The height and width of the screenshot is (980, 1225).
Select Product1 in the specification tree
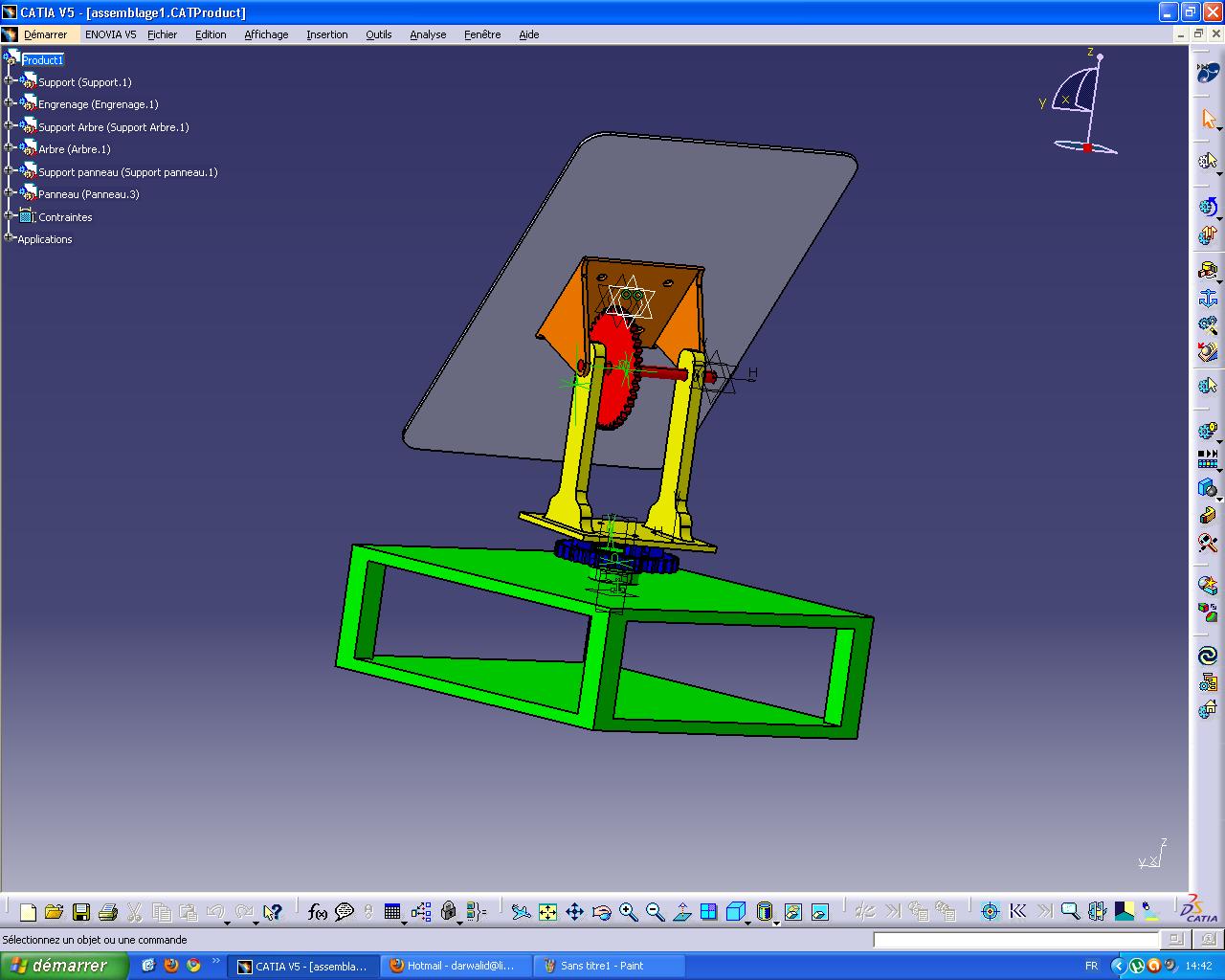[x=42, y=60]
